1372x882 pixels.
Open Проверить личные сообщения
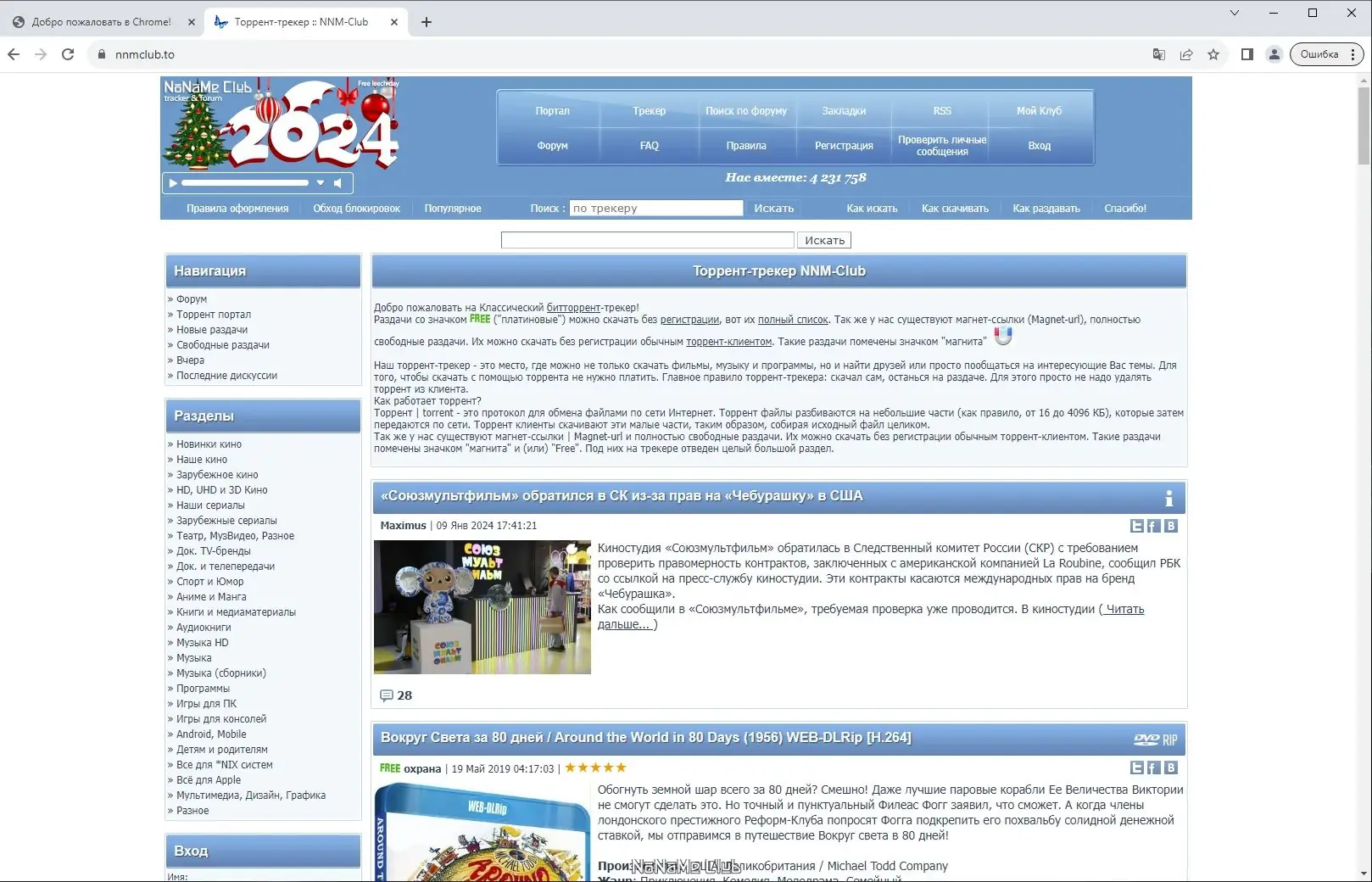click(942, 146)
